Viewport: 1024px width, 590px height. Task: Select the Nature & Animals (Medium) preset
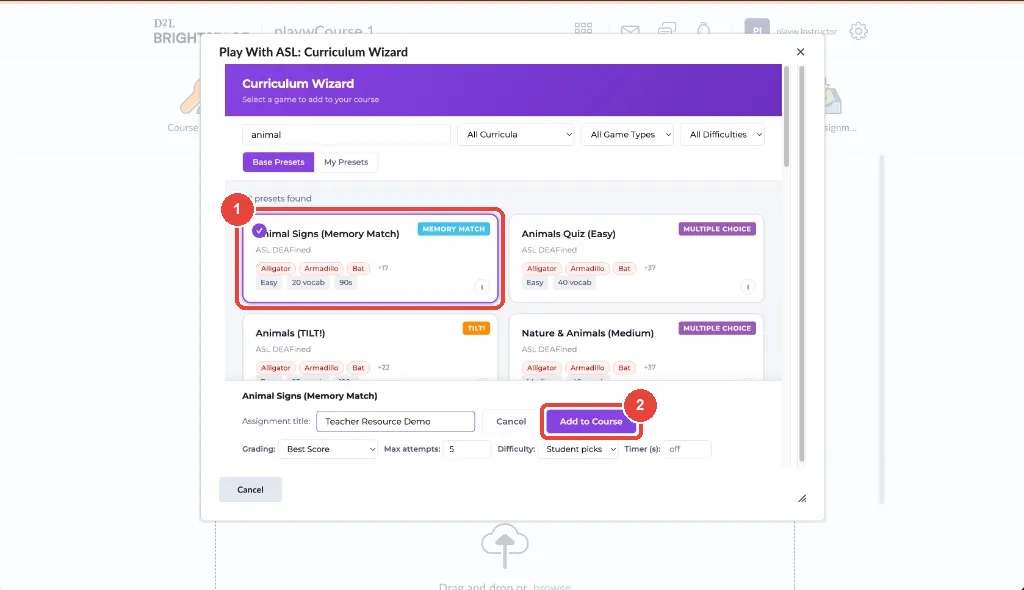[x=636, y=348]
